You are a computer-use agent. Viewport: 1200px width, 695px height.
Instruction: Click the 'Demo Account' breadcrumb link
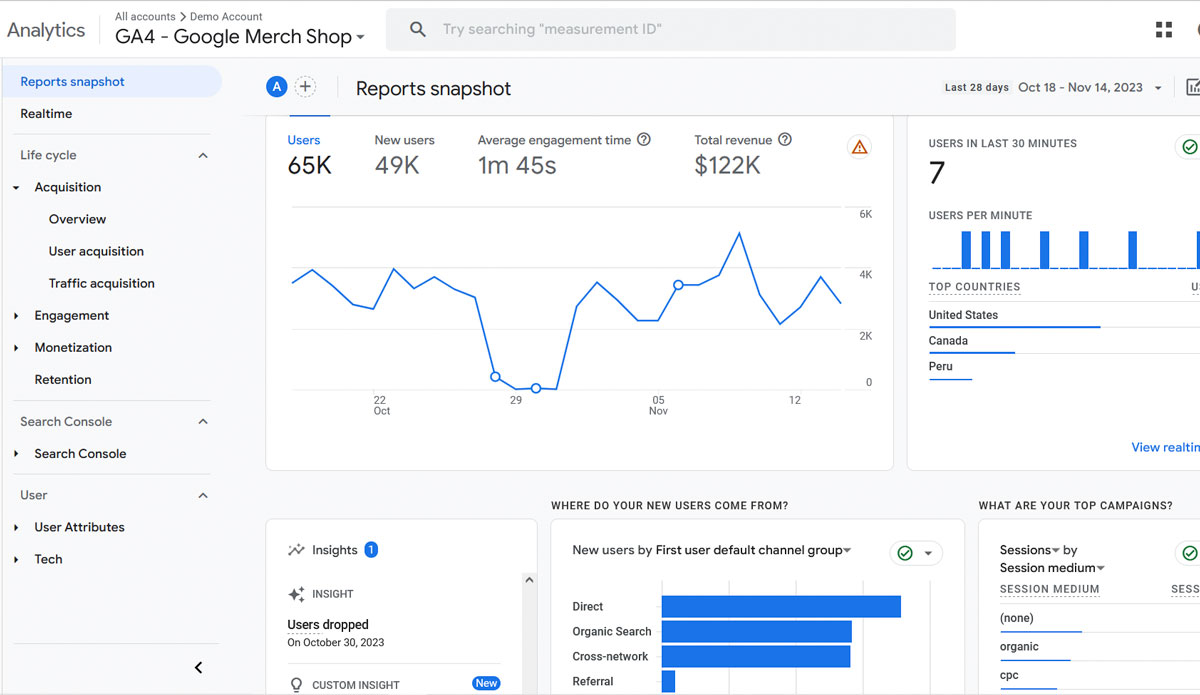point(226,17)
